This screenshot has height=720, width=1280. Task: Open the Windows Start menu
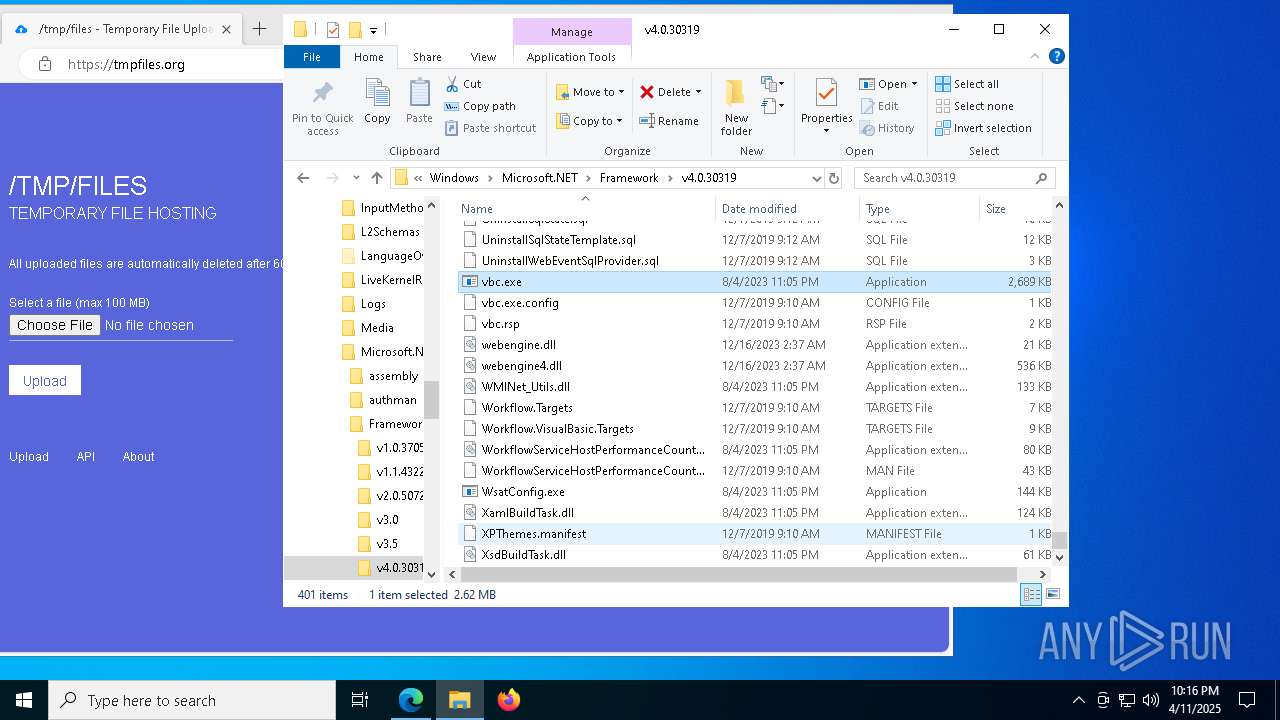[24, 700]
